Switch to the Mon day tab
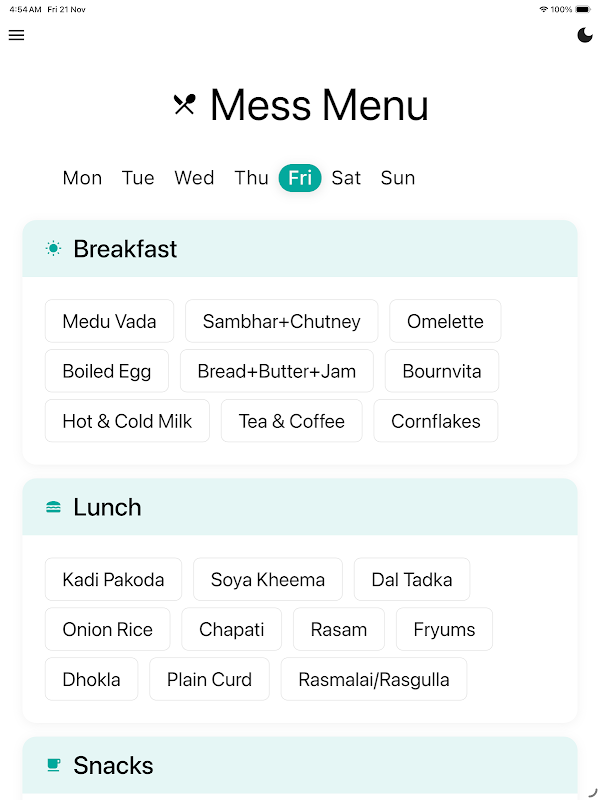Image resolution: width=600 pixels, height=800 pixels. [82, 178]
